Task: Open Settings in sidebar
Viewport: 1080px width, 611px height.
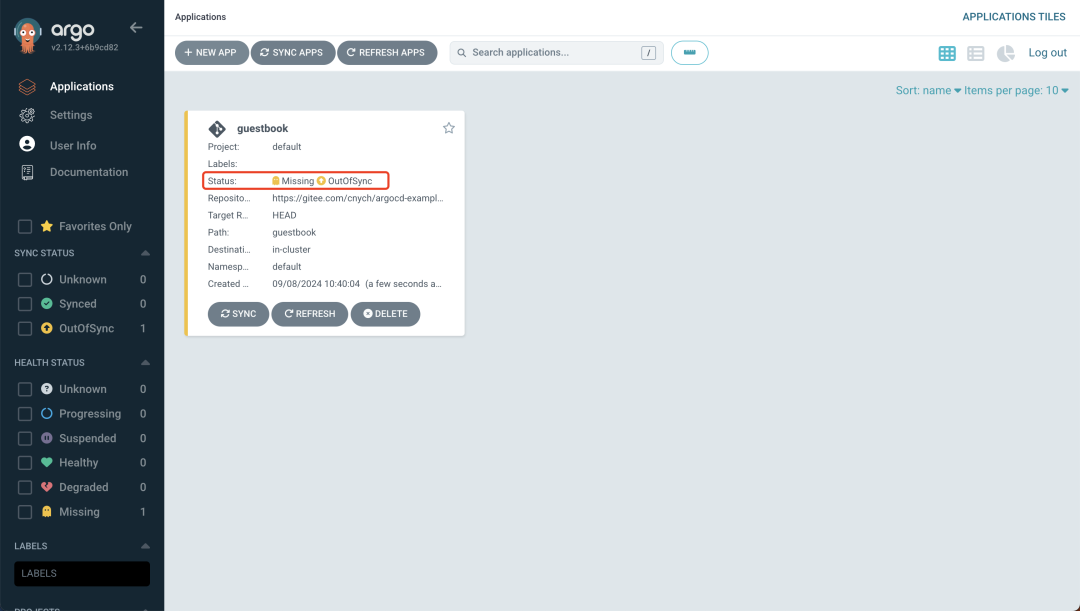Action: pos(71,115)
